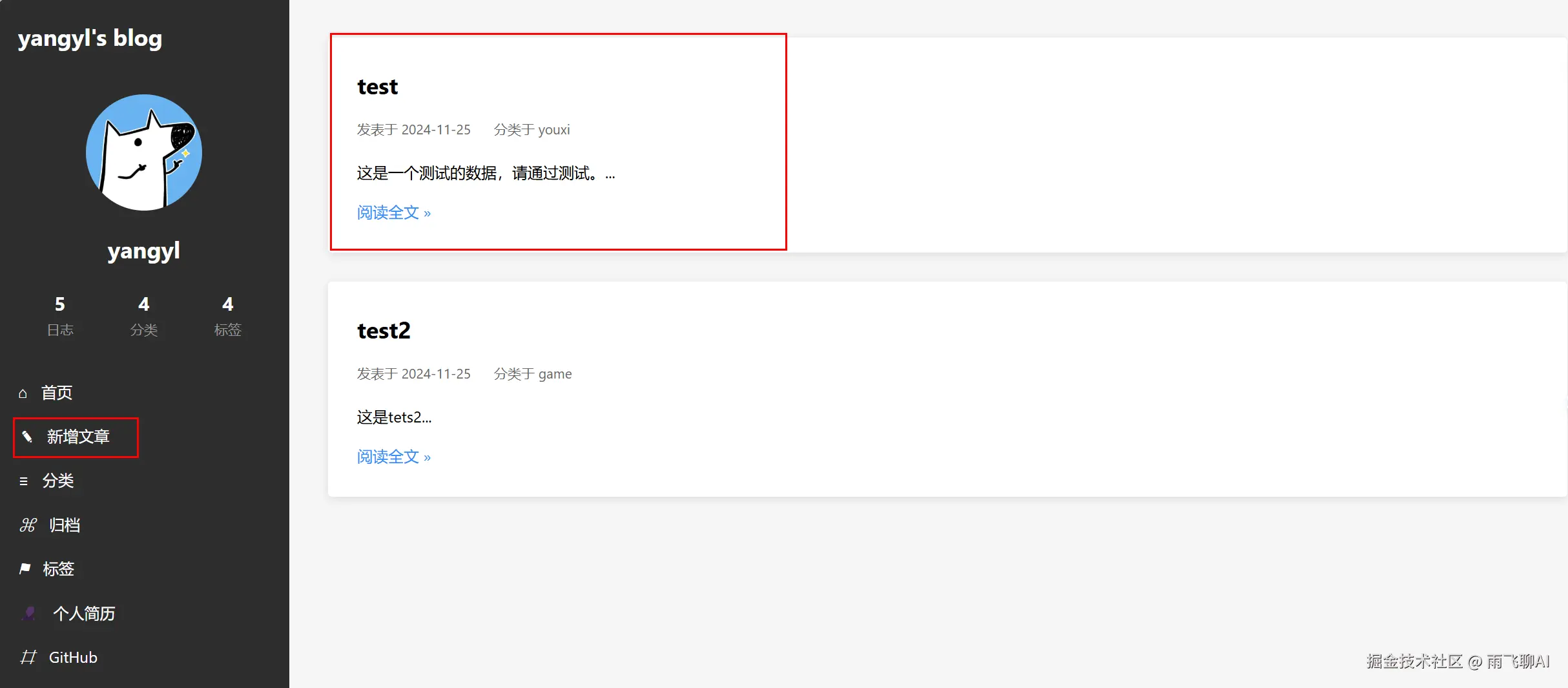Open the game category link
Screen dimensions: 1568x688
click(x=555, y=374)
